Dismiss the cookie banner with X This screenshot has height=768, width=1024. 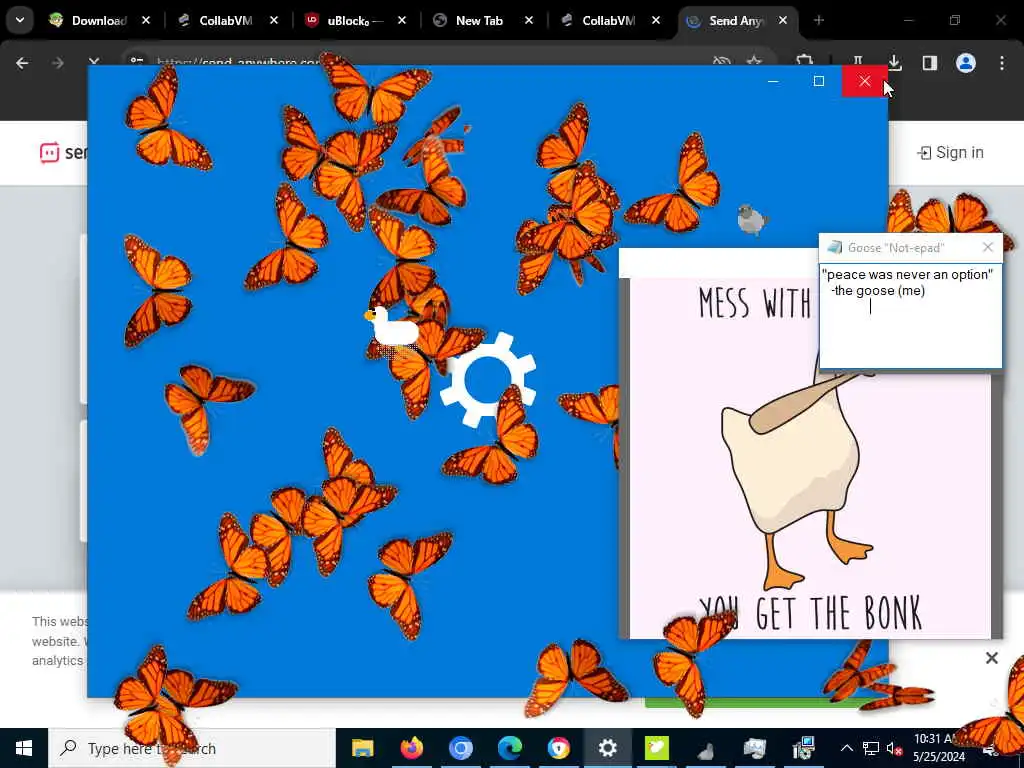[x=991, y=658]
